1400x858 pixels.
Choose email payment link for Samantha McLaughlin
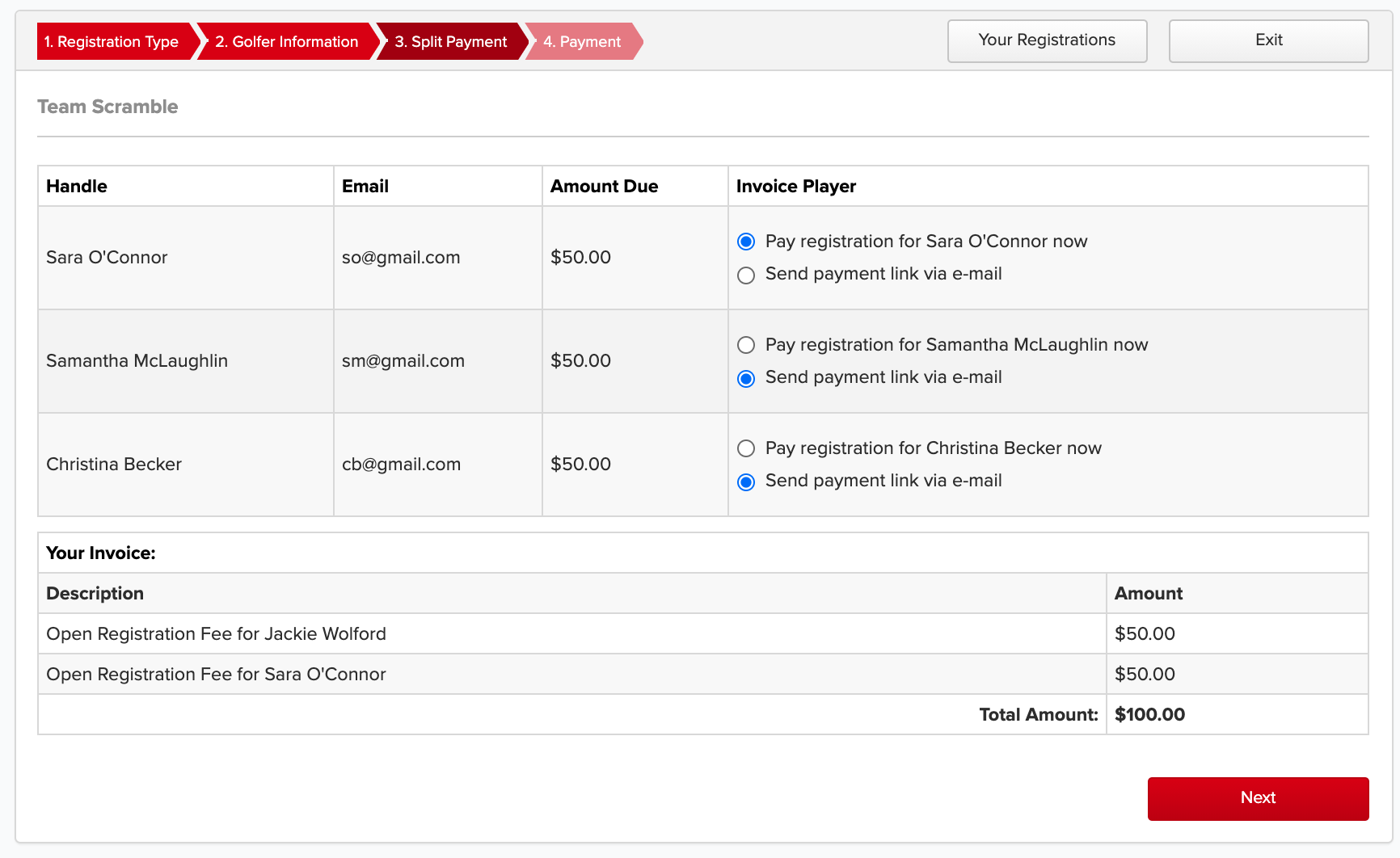[746, 378]
